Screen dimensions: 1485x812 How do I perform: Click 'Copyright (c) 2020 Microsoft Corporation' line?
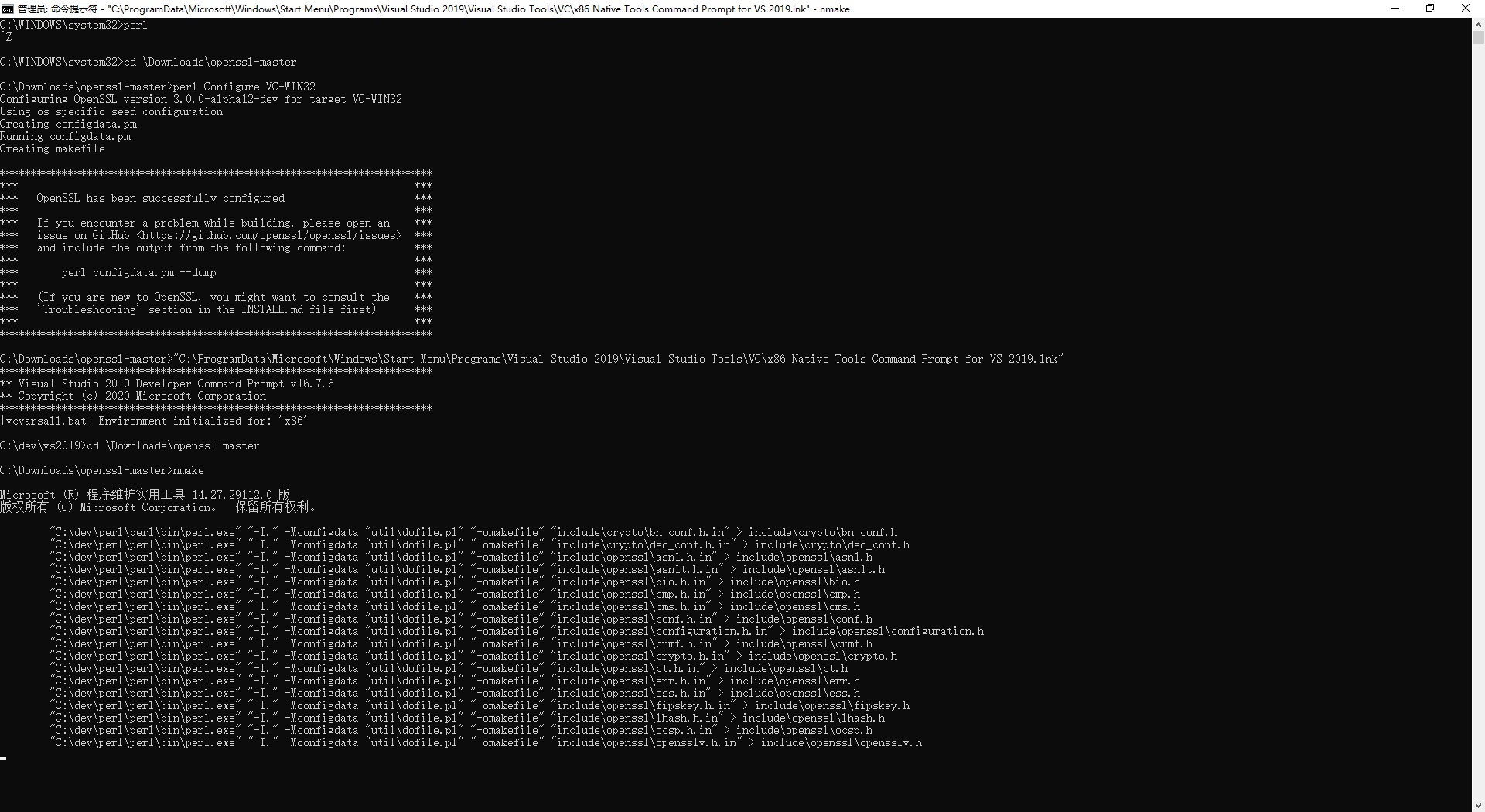[133, 396]
